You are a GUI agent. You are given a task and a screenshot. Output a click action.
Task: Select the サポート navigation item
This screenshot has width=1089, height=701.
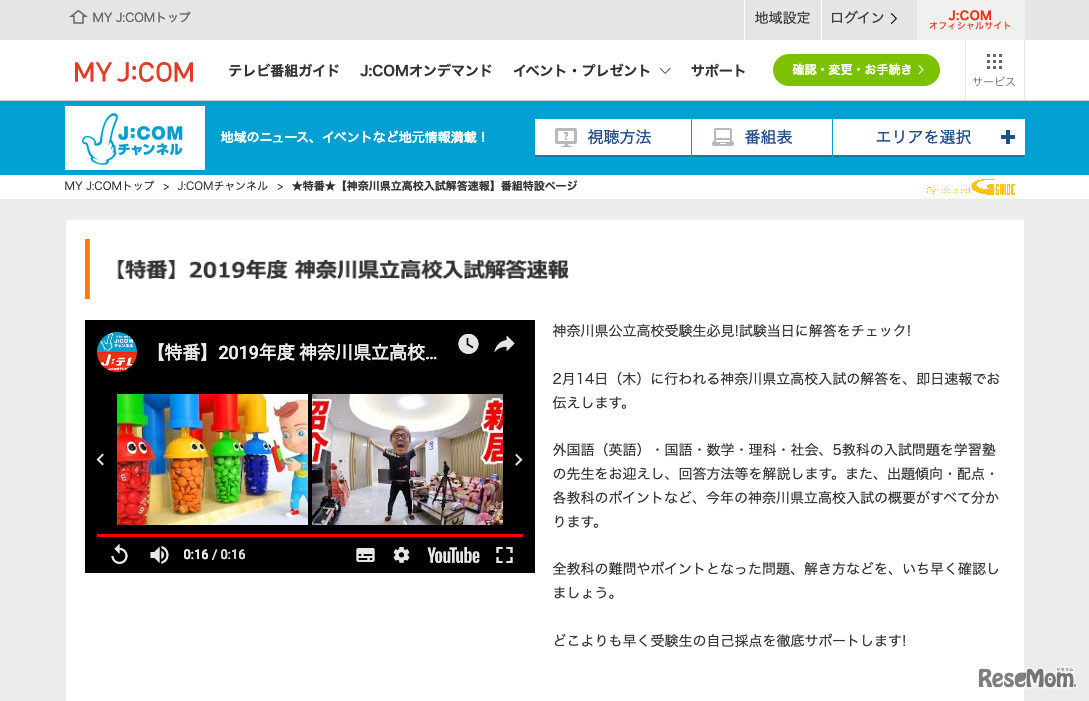coord(717,70)
